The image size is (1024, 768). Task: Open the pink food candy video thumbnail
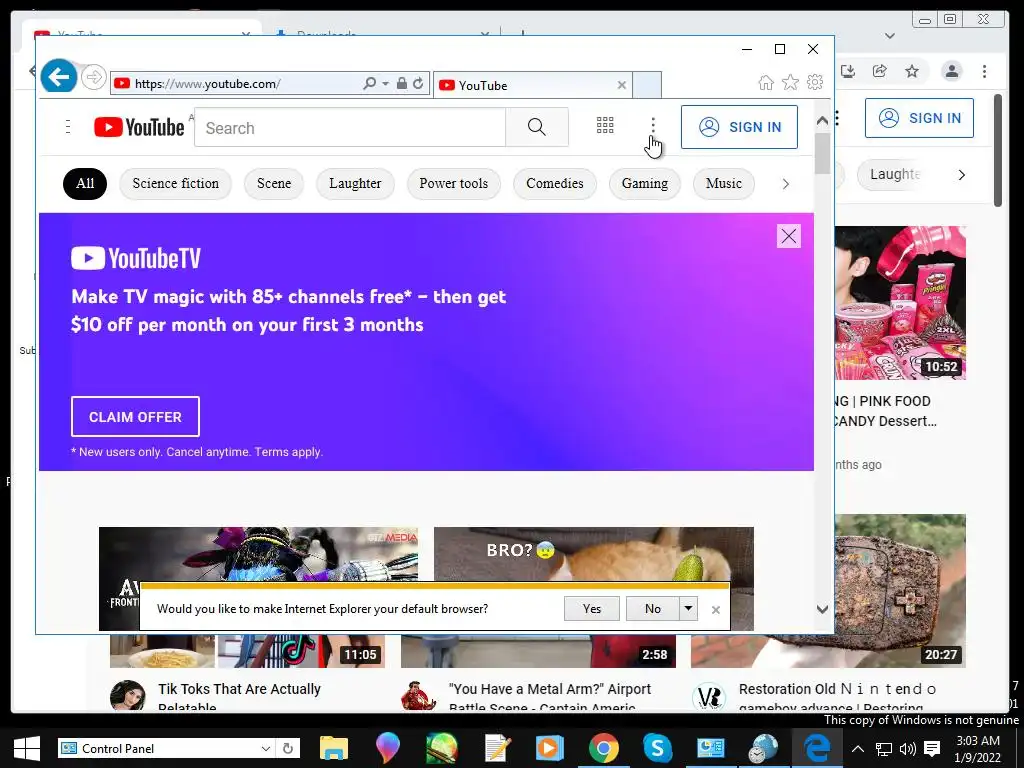(x=900, y=302)
